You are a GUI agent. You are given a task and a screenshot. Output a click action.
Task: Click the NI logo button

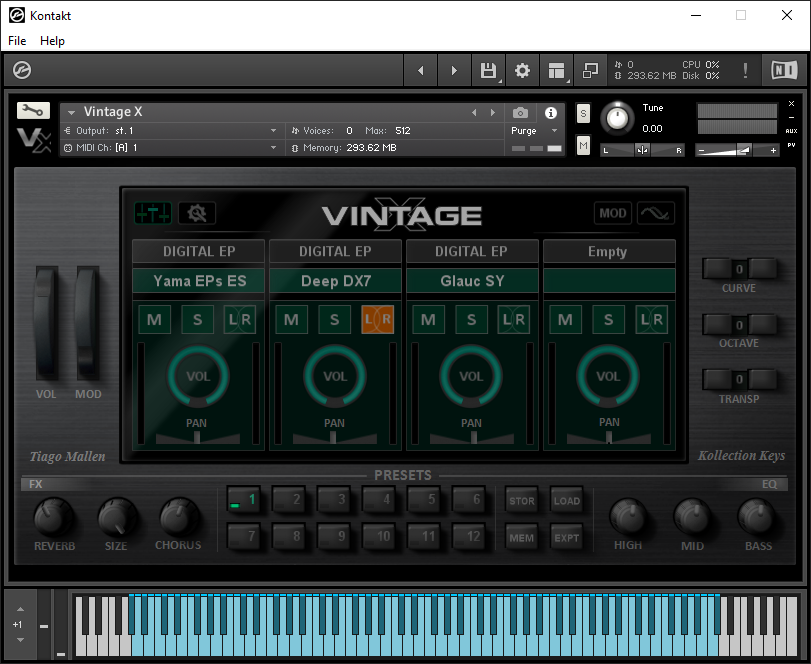(x=784, y=70)
